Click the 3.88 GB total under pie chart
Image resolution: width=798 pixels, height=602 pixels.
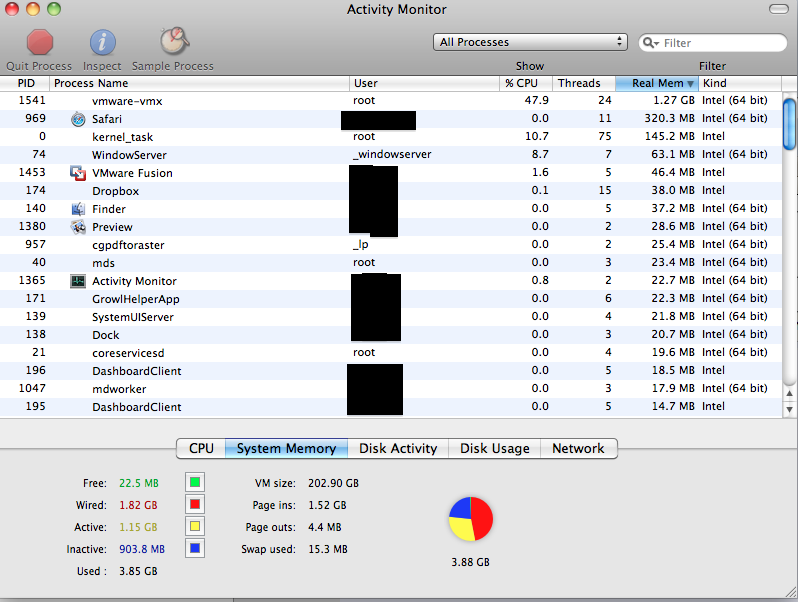[470, 562]
